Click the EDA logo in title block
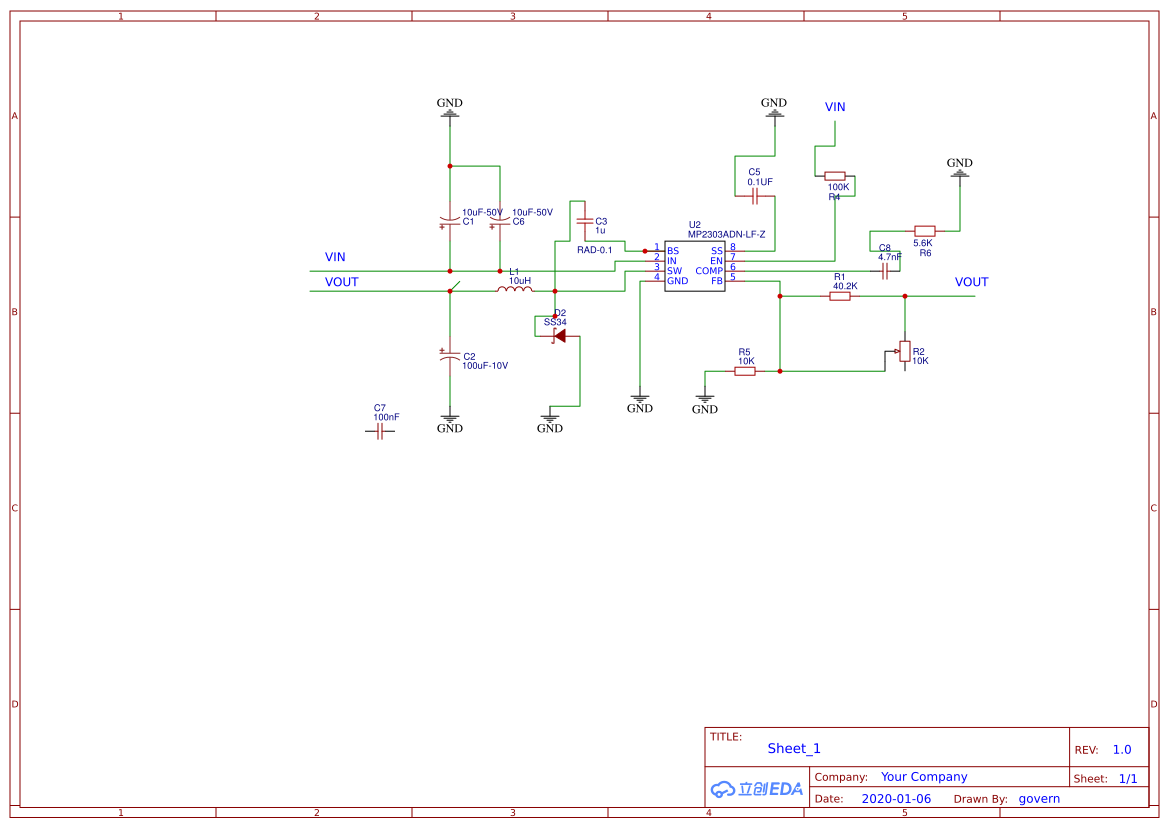This screenshot has width=1169, height=828. 757,789
